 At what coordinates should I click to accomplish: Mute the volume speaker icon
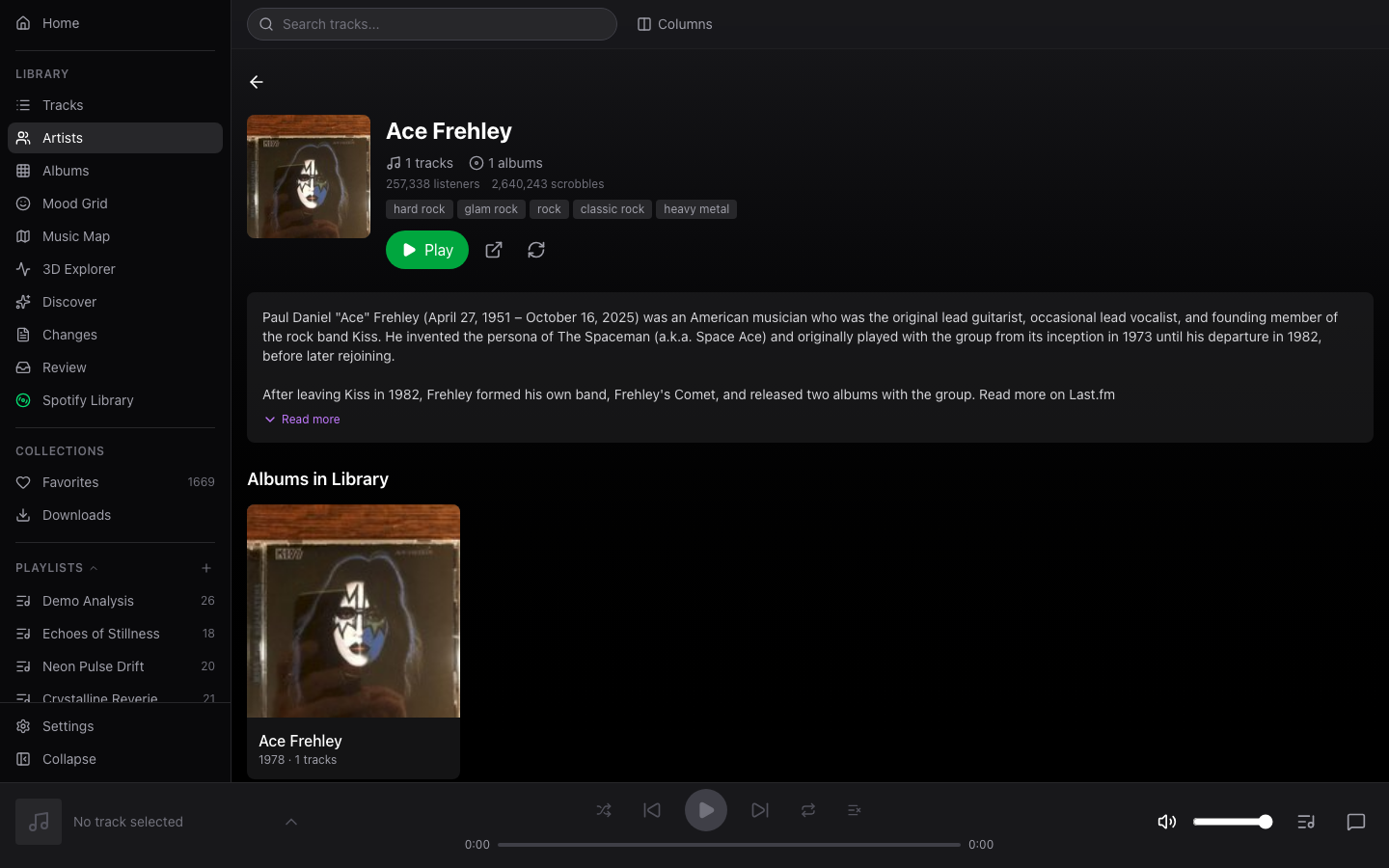(x=1167, y=822)
